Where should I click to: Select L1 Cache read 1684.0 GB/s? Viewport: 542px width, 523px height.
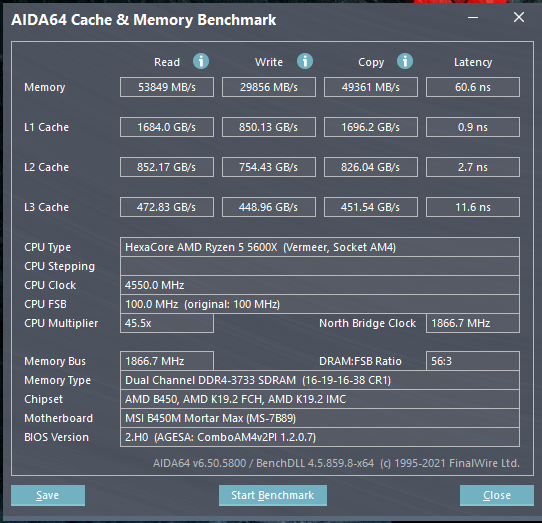point(167,127)
